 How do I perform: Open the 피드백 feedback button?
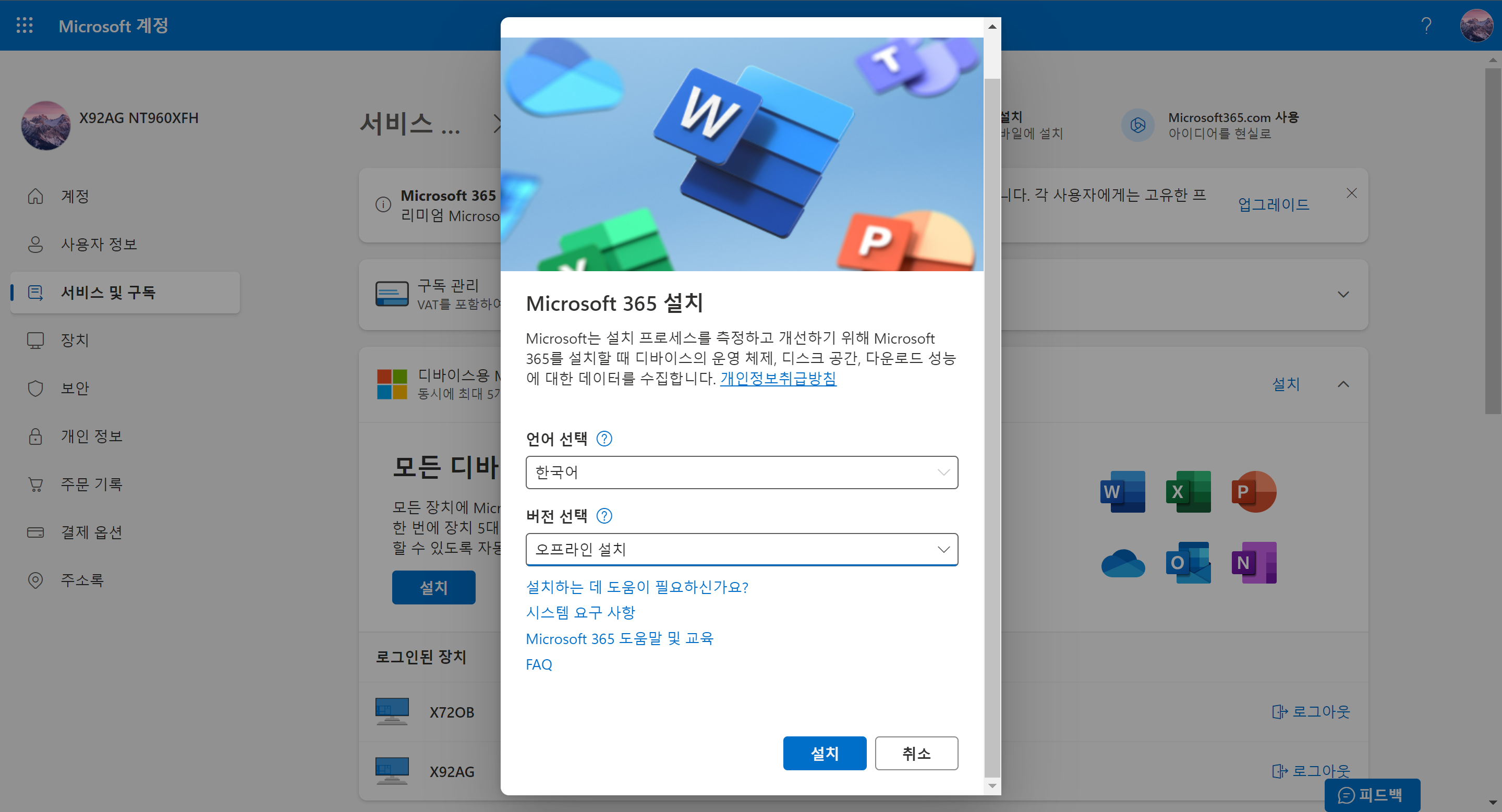(x=1372, y=795)
